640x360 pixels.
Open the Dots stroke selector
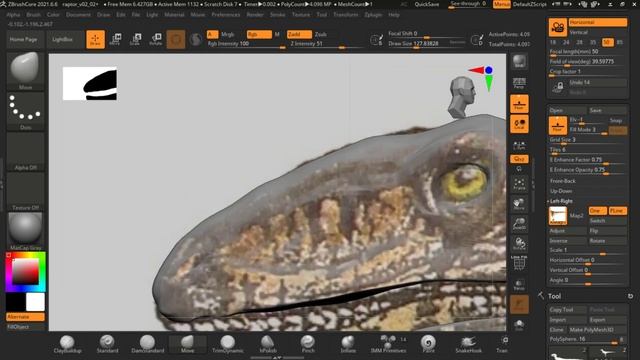25,111
